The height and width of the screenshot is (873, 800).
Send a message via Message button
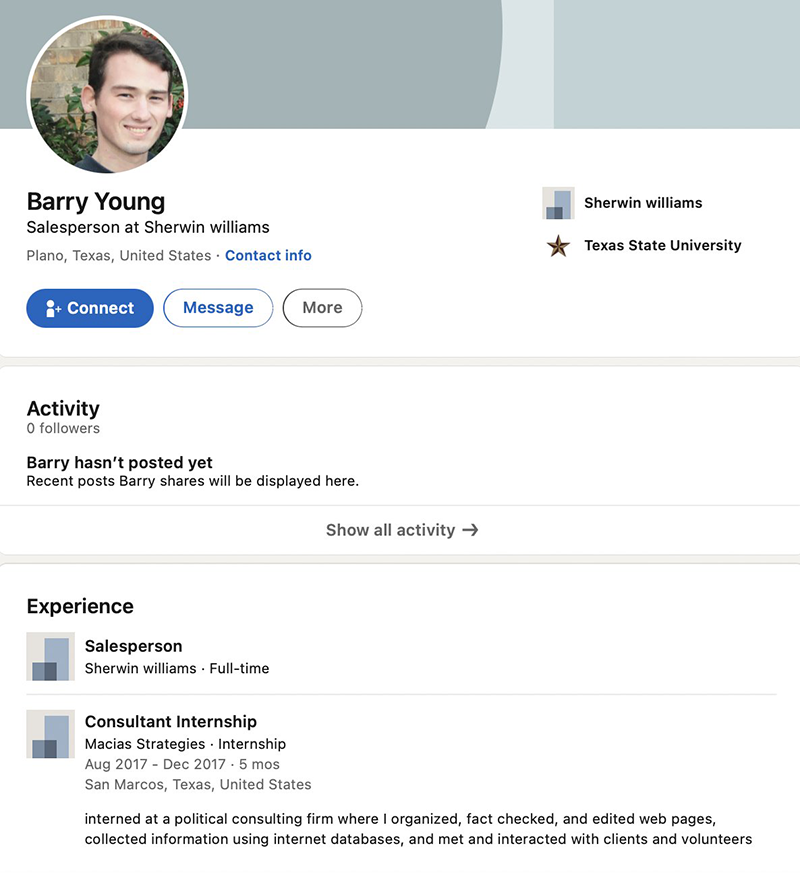(x=218, y=308)
